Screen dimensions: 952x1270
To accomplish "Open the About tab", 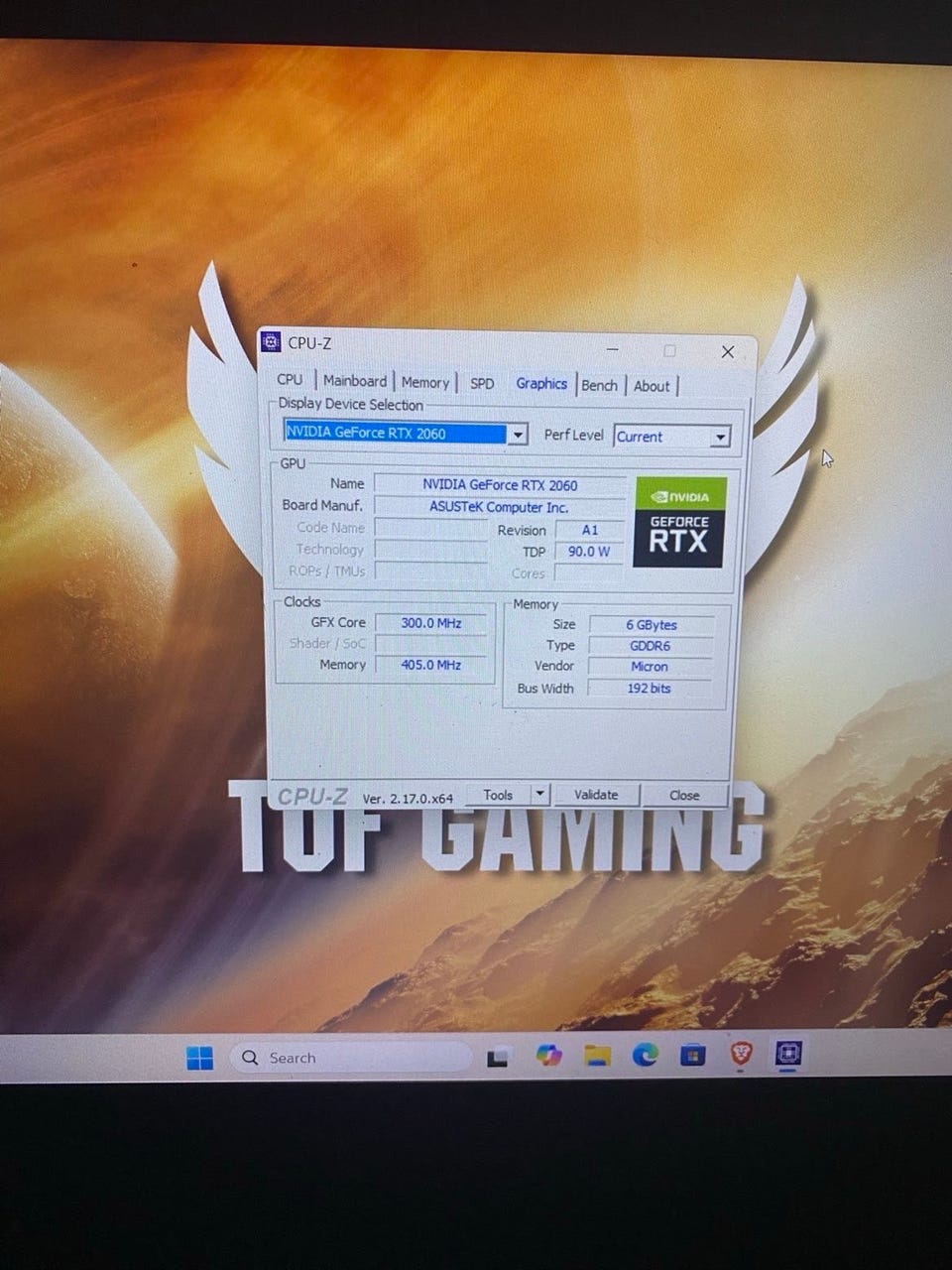I will pyautogui.click(x=652, y=386).
